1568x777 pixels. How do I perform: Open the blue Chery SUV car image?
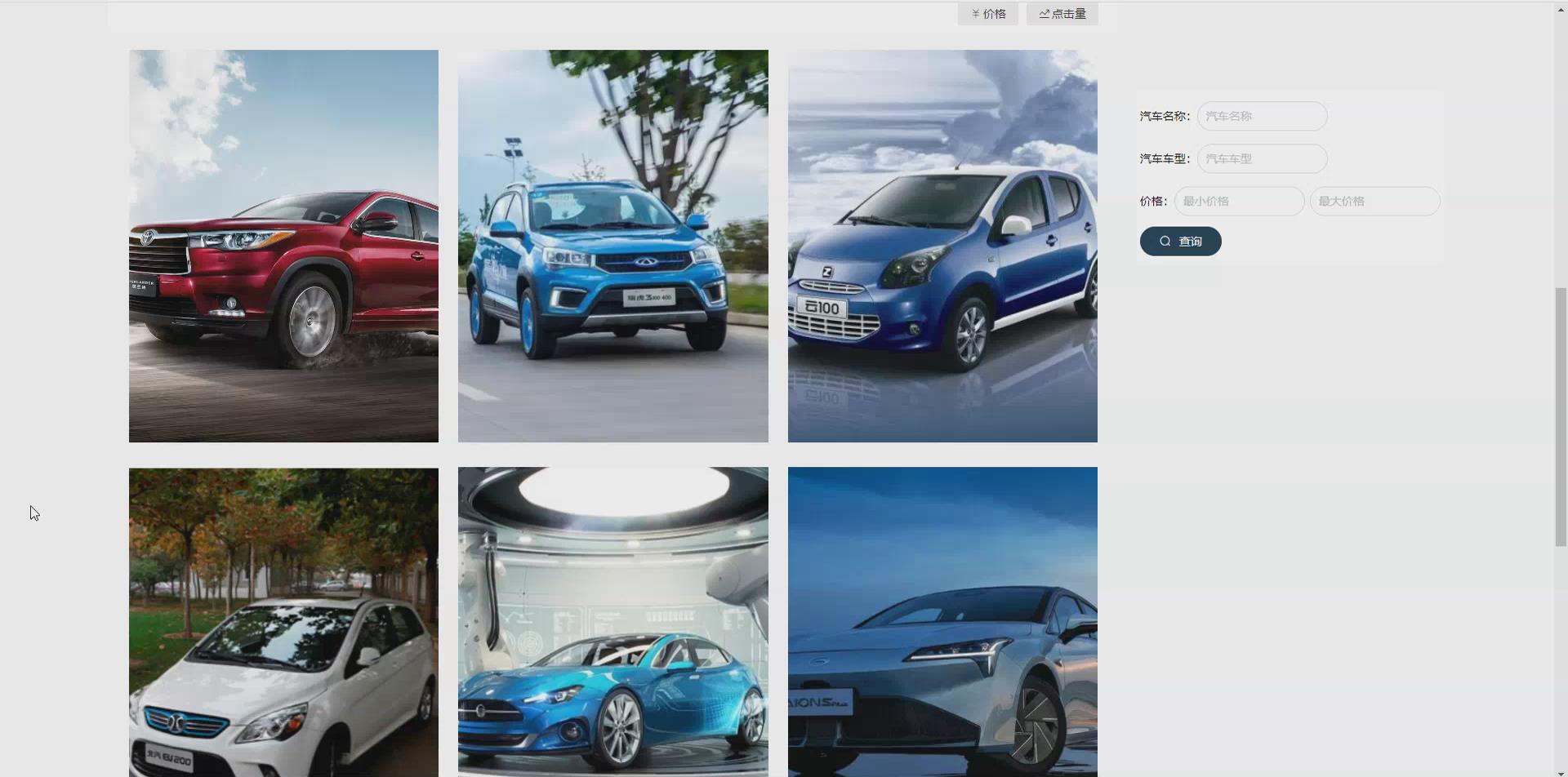(612, 246)
